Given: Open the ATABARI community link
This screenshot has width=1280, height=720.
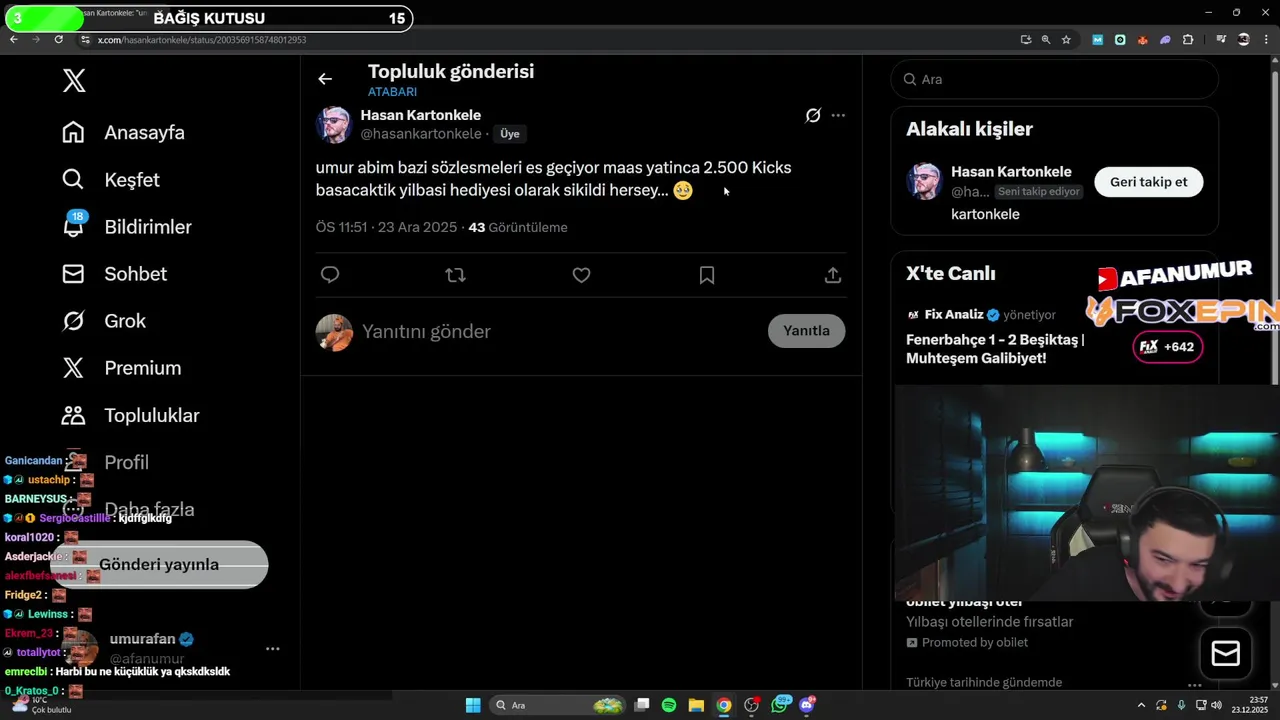Looking at the screenshot, I should pos(392,92).
